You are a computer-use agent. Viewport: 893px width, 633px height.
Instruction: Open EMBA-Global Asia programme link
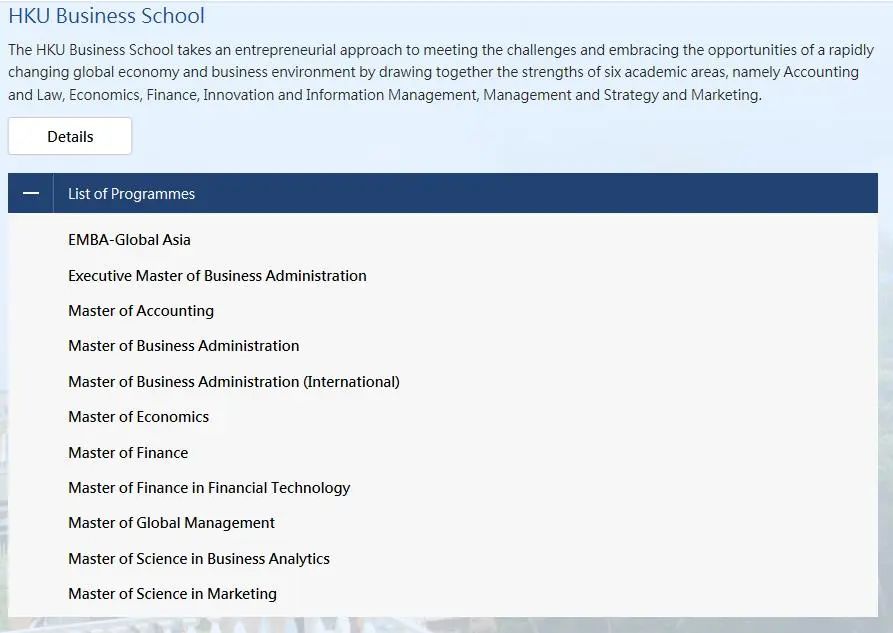click(x=129, y=240)
